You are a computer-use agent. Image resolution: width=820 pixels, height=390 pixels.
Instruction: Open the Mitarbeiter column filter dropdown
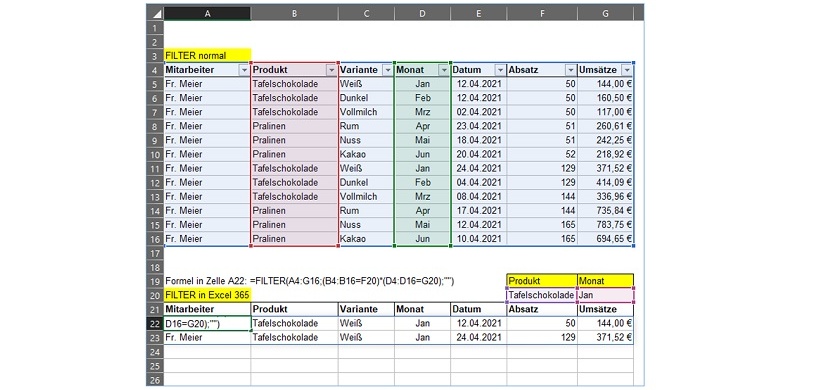coord(244,70)
